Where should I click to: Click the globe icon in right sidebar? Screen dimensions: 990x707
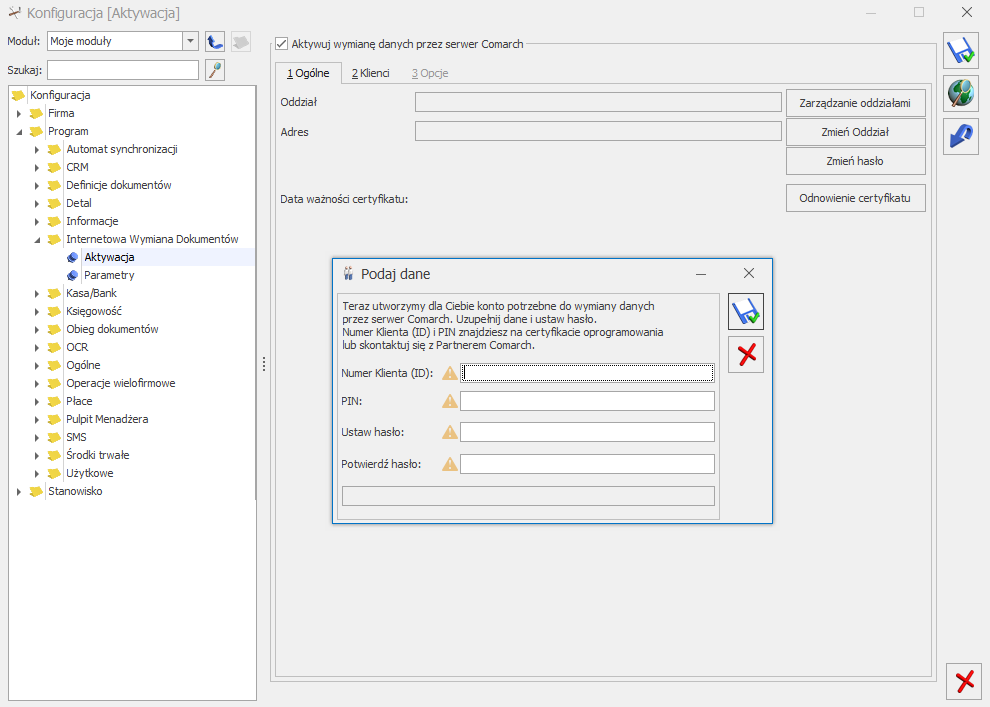[x=961, y=94]
